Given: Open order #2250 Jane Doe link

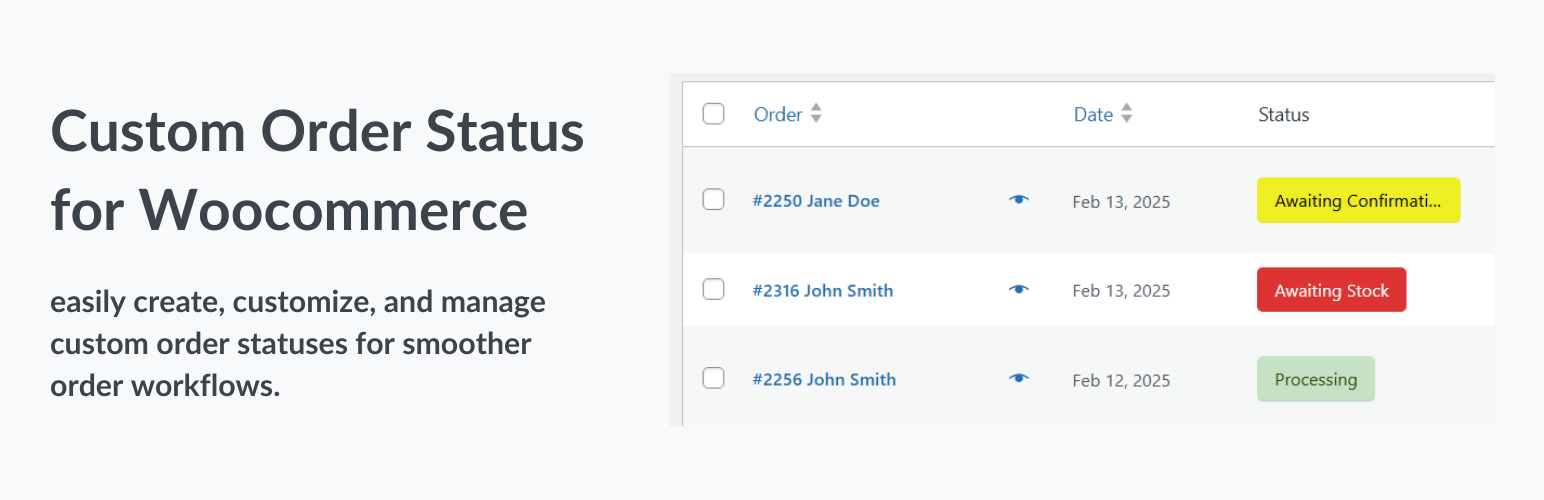Looking at the screenshot, I should [x=816, y=201].
